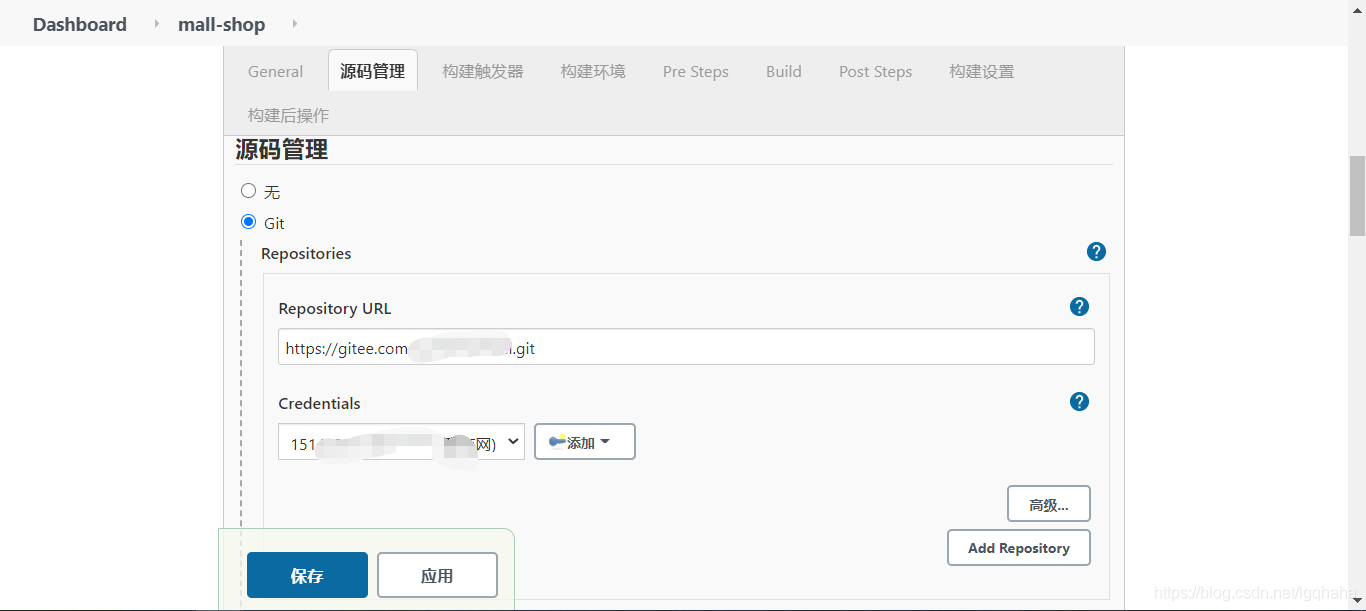The image size is (1366, 611).
Task: Open help for Repository URL
Action: click(x=1079, y=307)
